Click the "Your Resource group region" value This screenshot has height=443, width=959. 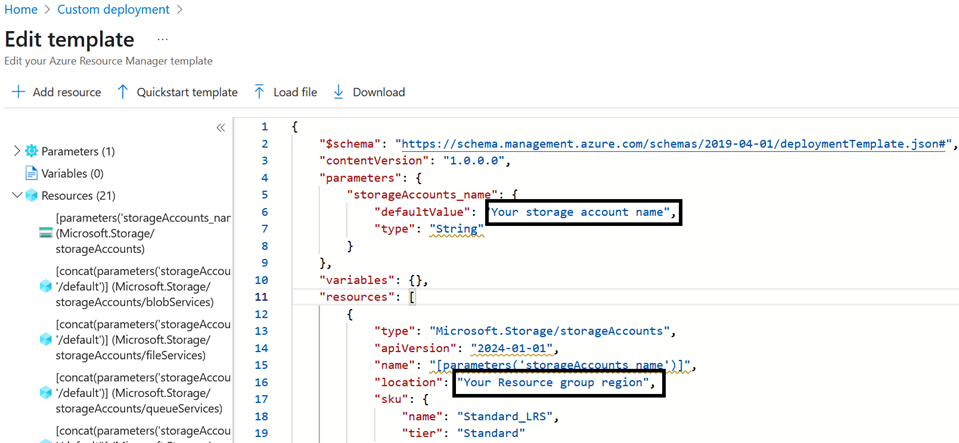(x=556, y=382)
